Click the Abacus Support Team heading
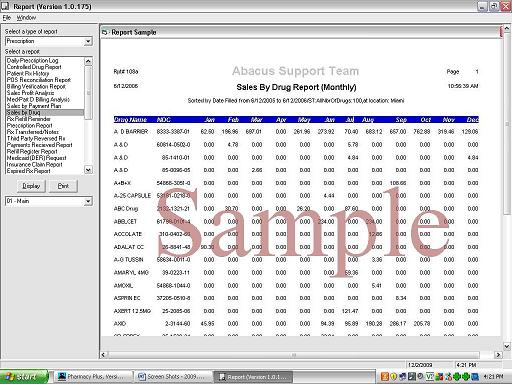The height and width of the screenshot is (384, 512). coord(296,71)
